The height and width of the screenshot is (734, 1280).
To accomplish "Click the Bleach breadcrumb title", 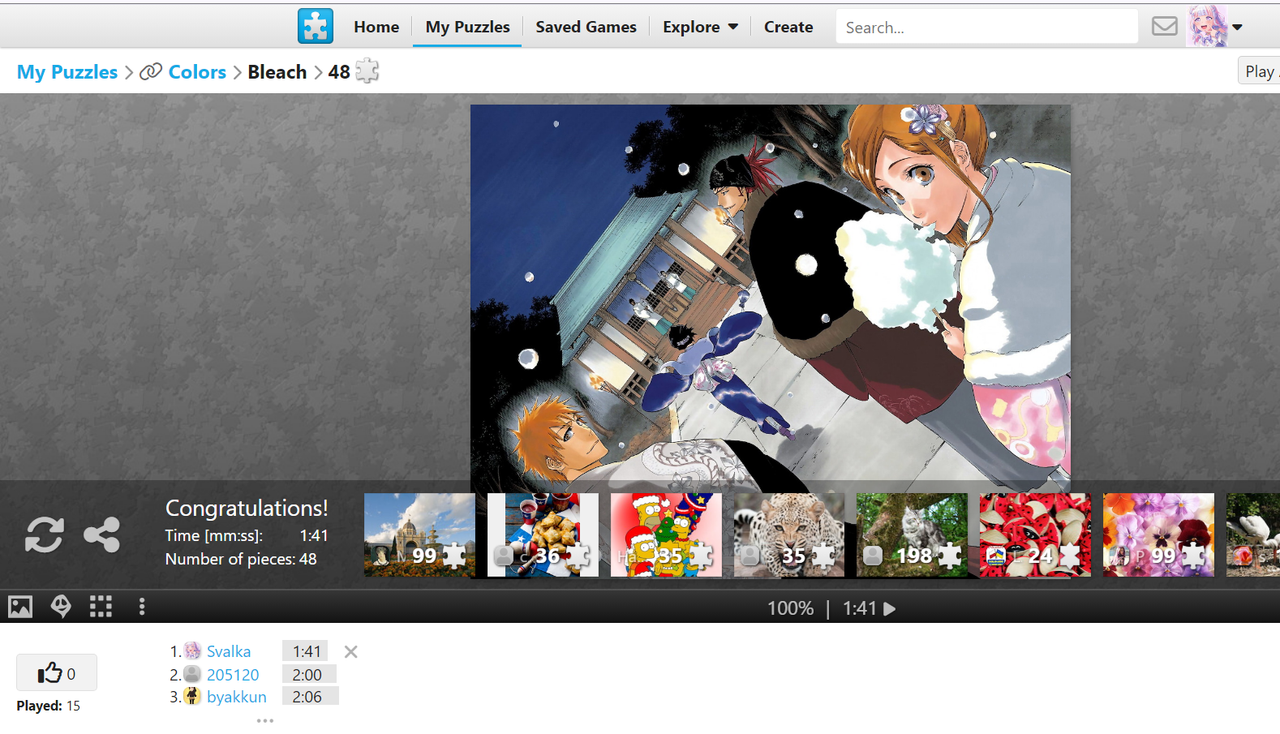I will (277, 72).
